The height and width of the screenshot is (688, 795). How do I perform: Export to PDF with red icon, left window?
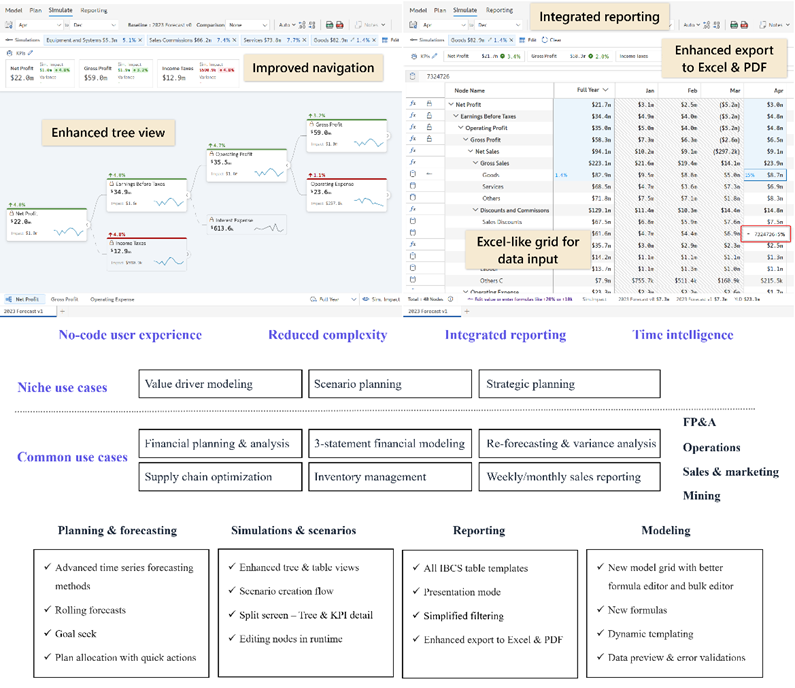[340, 24]
